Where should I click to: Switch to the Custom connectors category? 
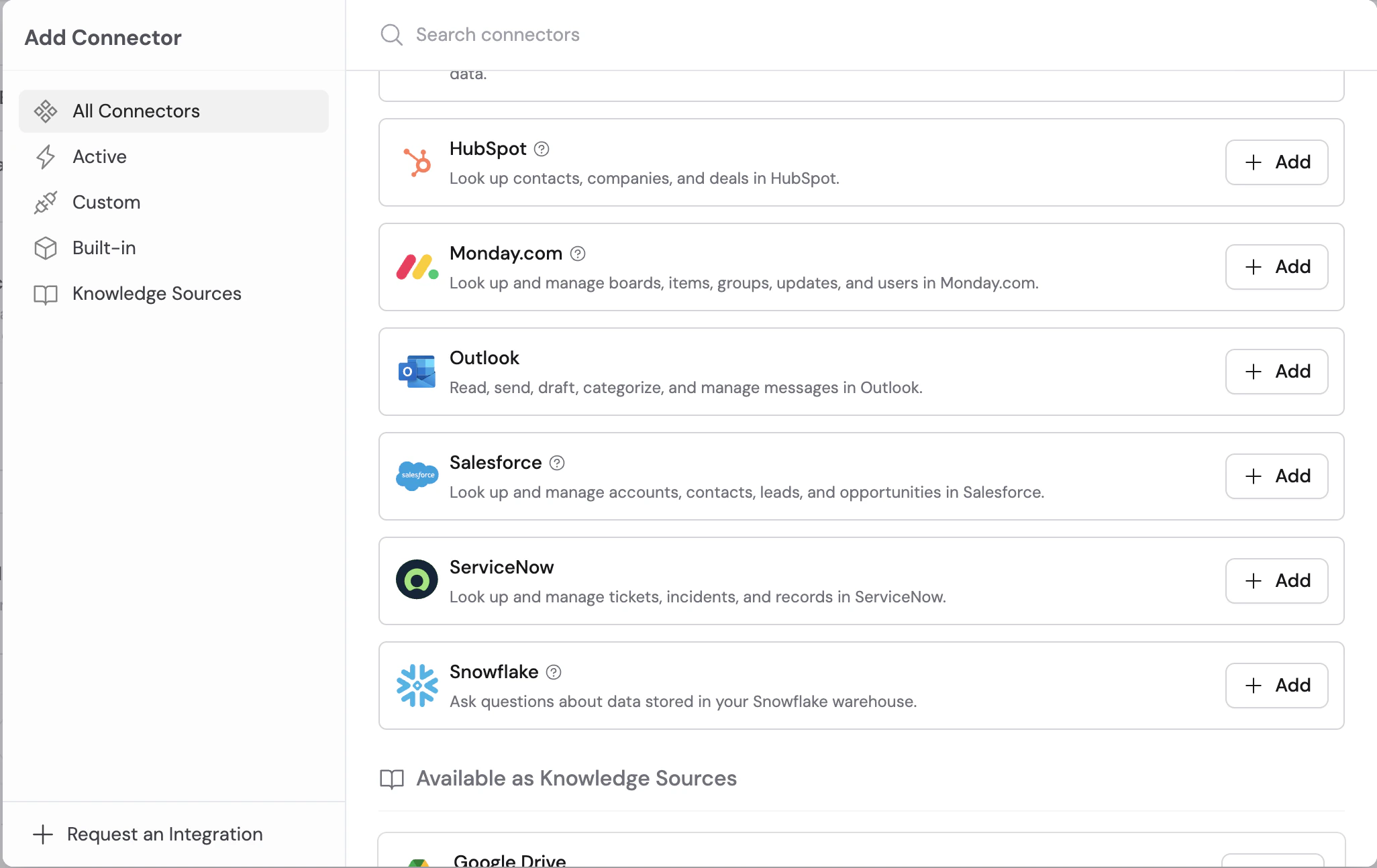point(174,203)
